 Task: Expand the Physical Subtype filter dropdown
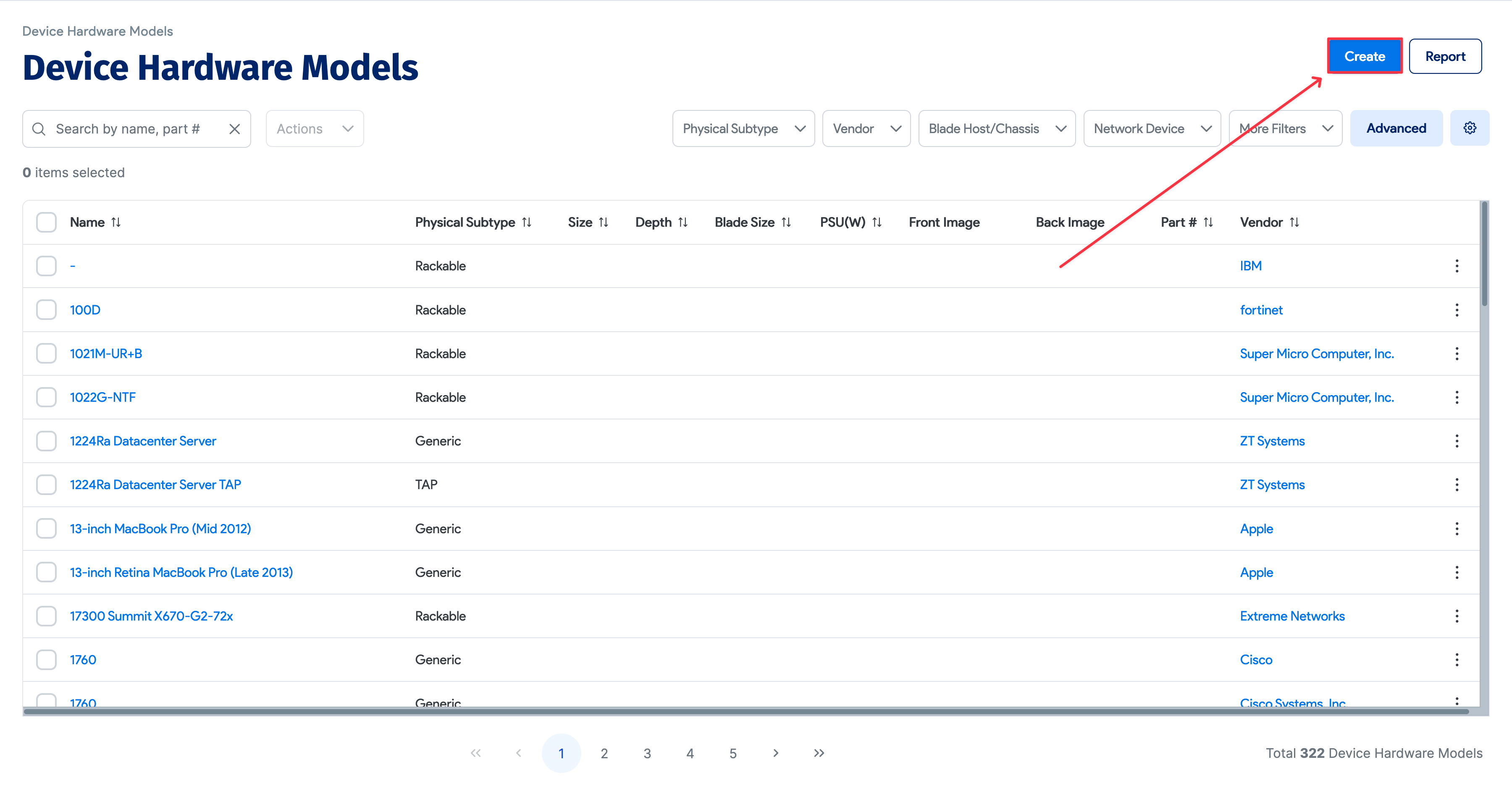point(743,128)
